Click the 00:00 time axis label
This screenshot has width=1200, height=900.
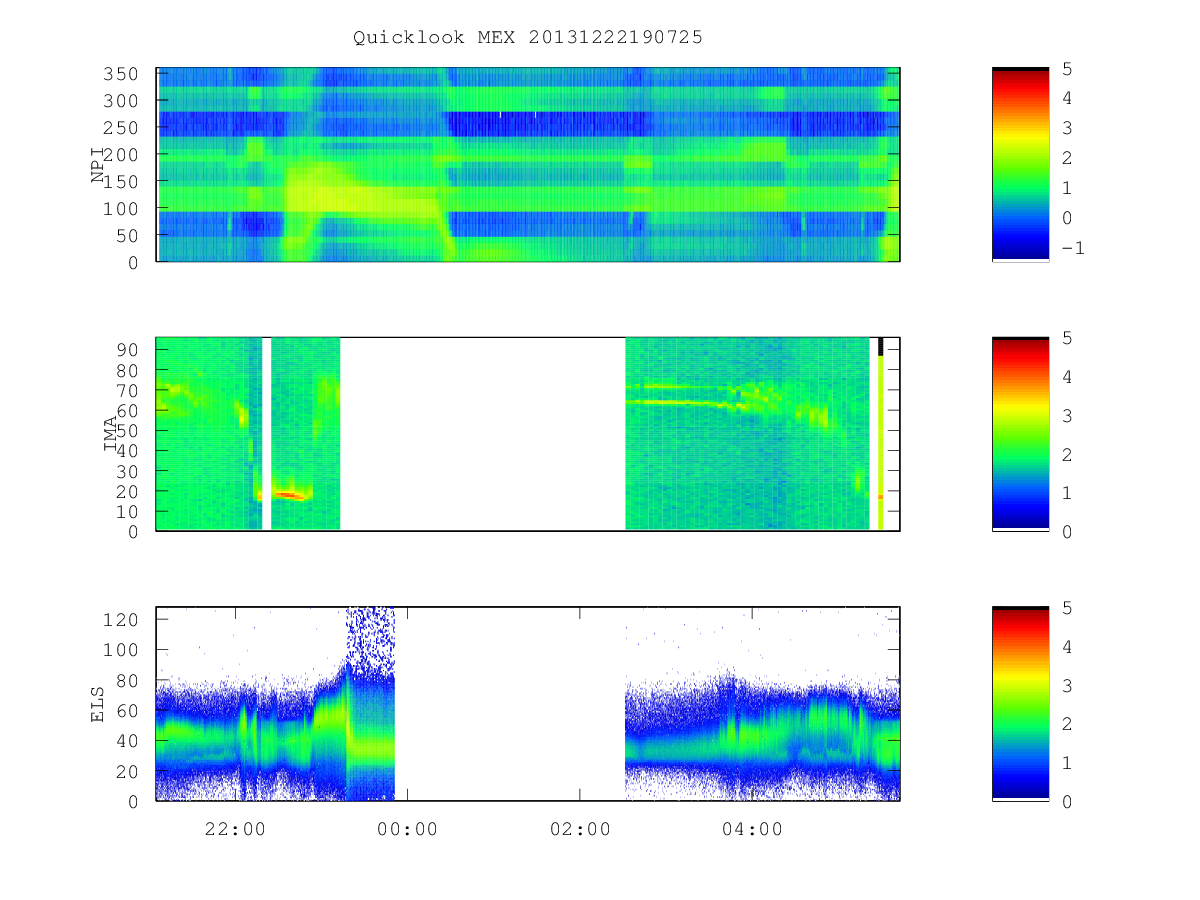pyautogui.click(x=408, y=829)
